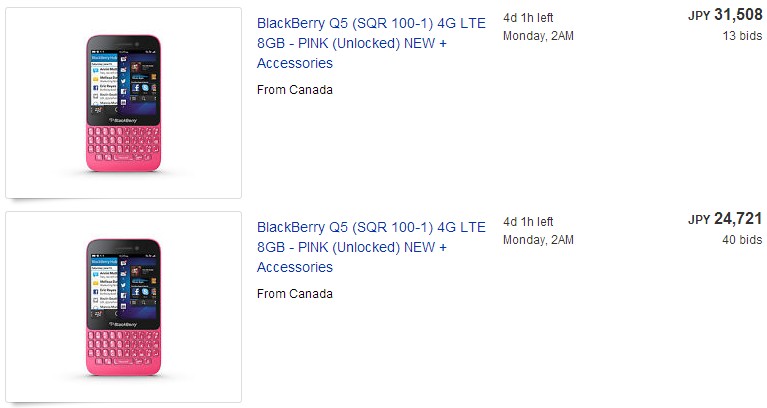Click the 24,721 price amount

[x=737, y=219]
